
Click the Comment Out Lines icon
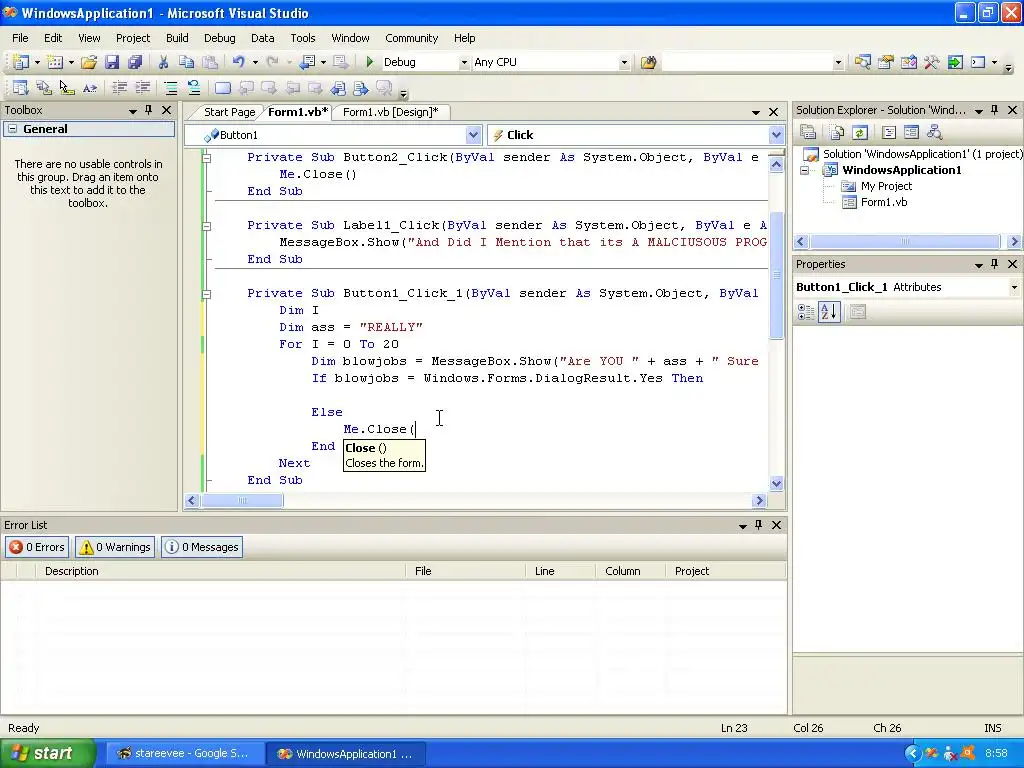click(x=170, y=88)
